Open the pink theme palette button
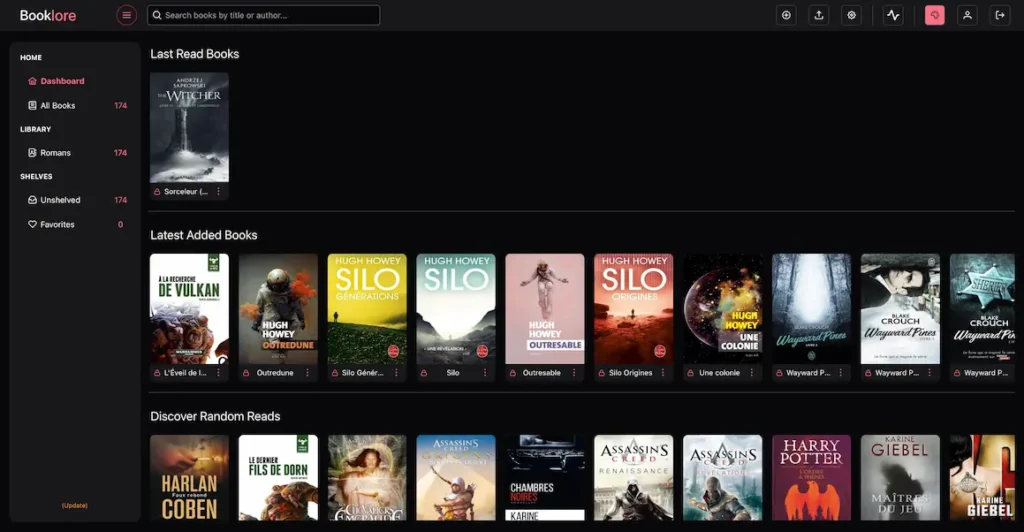The image size is (1024, 532). pos(935,15)
